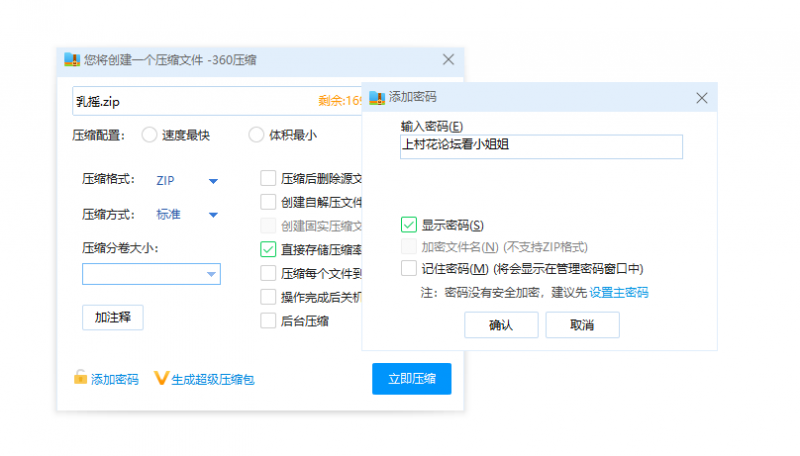800x456 pixels.
Task: Open the 设置主密码 link
Action: tap(619, 293)
